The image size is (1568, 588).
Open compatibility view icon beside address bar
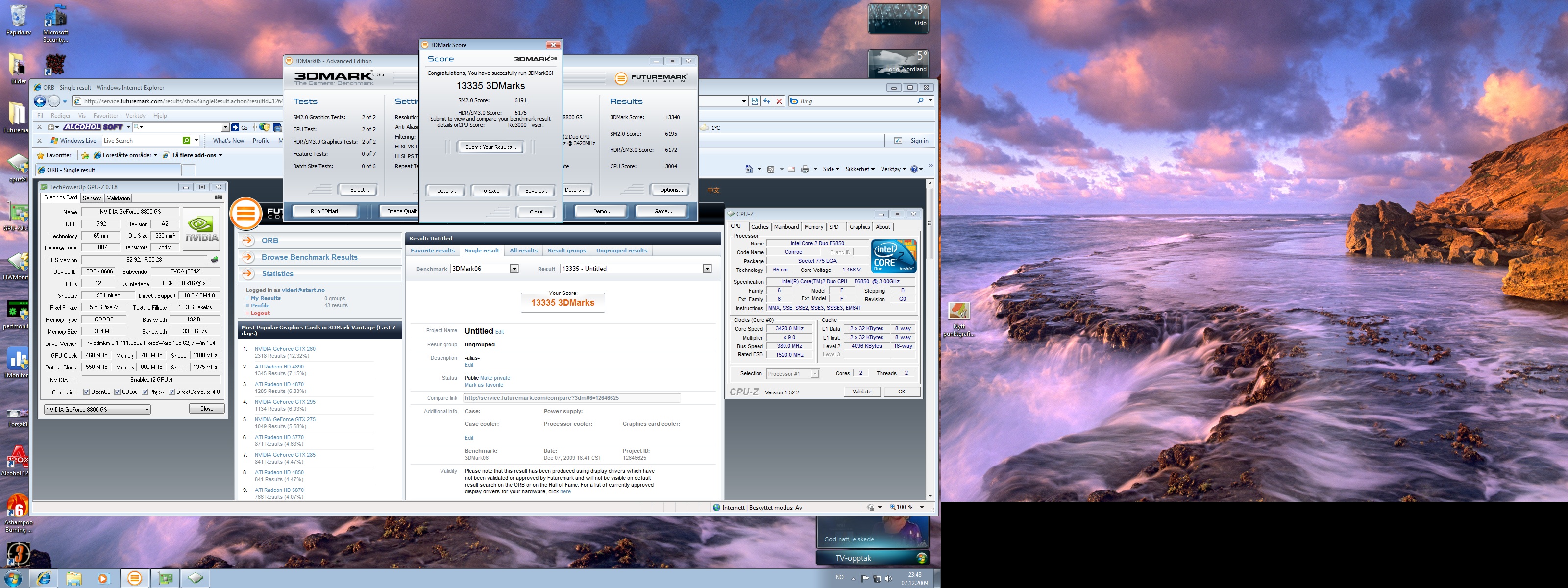point(755,101)
